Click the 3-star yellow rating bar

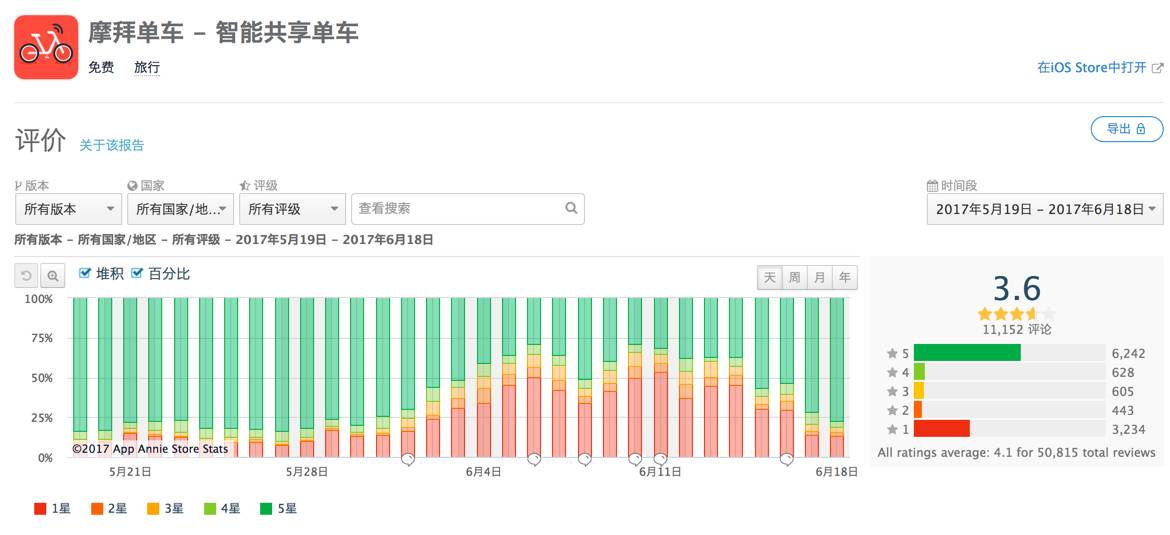919,390
